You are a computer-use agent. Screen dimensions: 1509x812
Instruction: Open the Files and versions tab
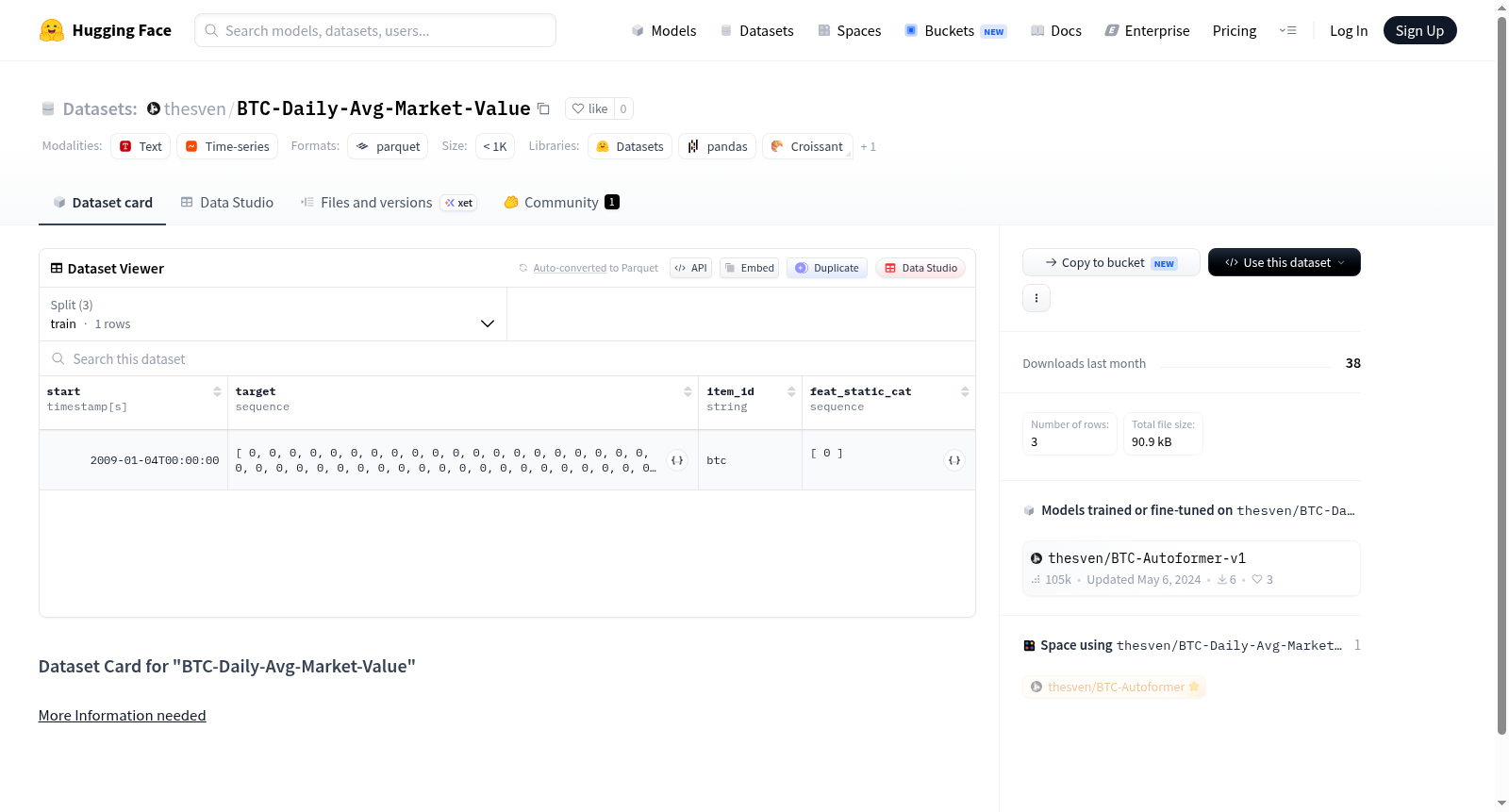[x=389, y=202]
